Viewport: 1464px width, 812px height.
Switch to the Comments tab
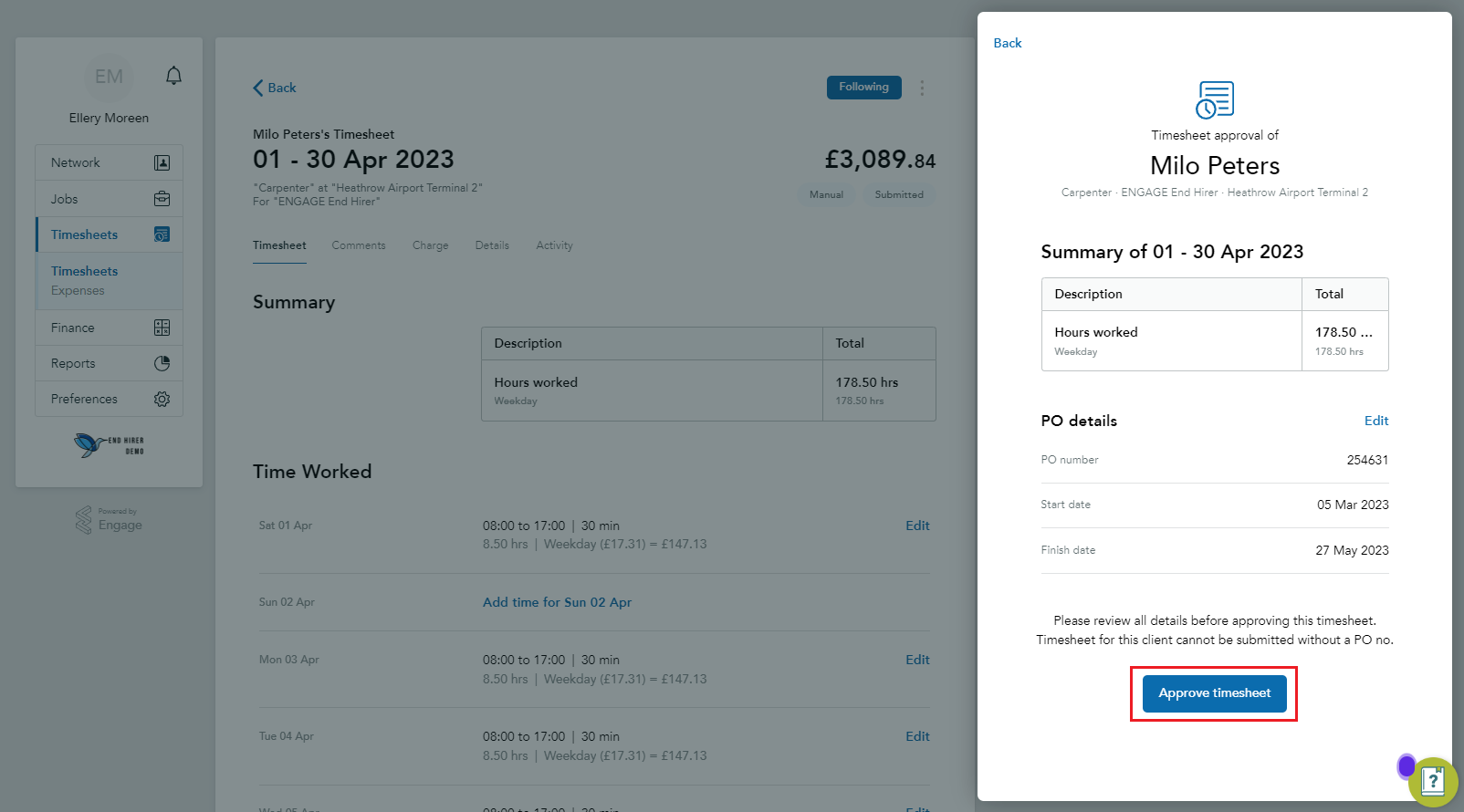(359, 245)
